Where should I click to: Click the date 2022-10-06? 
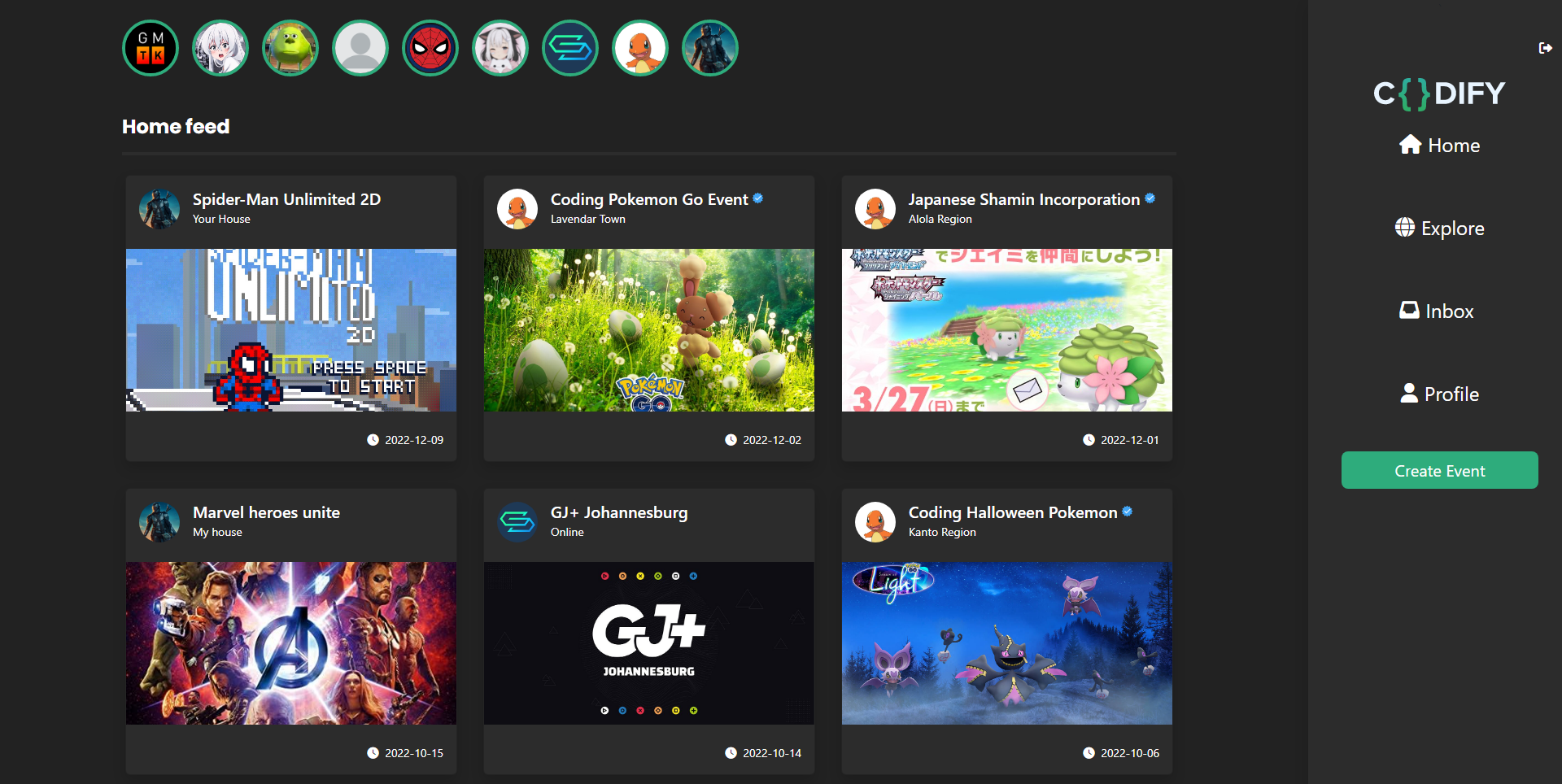tap(1130, 753)
